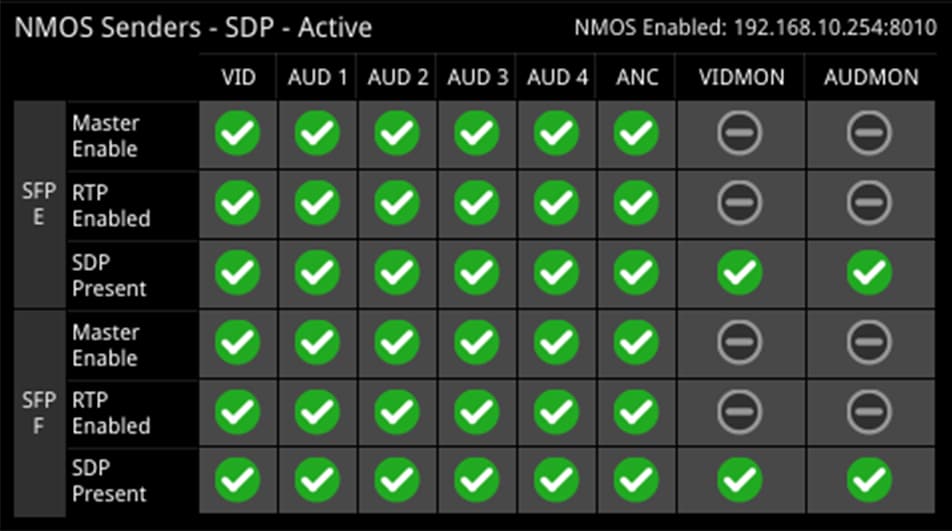Select the VIDMON column header
Viewport: 952px width, 531px height.
(x=741, y=77)
